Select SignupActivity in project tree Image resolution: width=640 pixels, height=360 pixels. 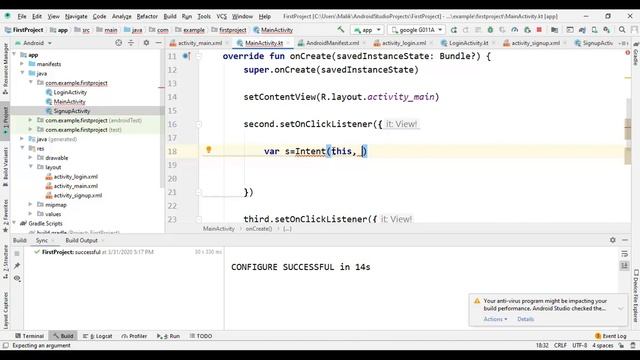[x=72, y=111]
